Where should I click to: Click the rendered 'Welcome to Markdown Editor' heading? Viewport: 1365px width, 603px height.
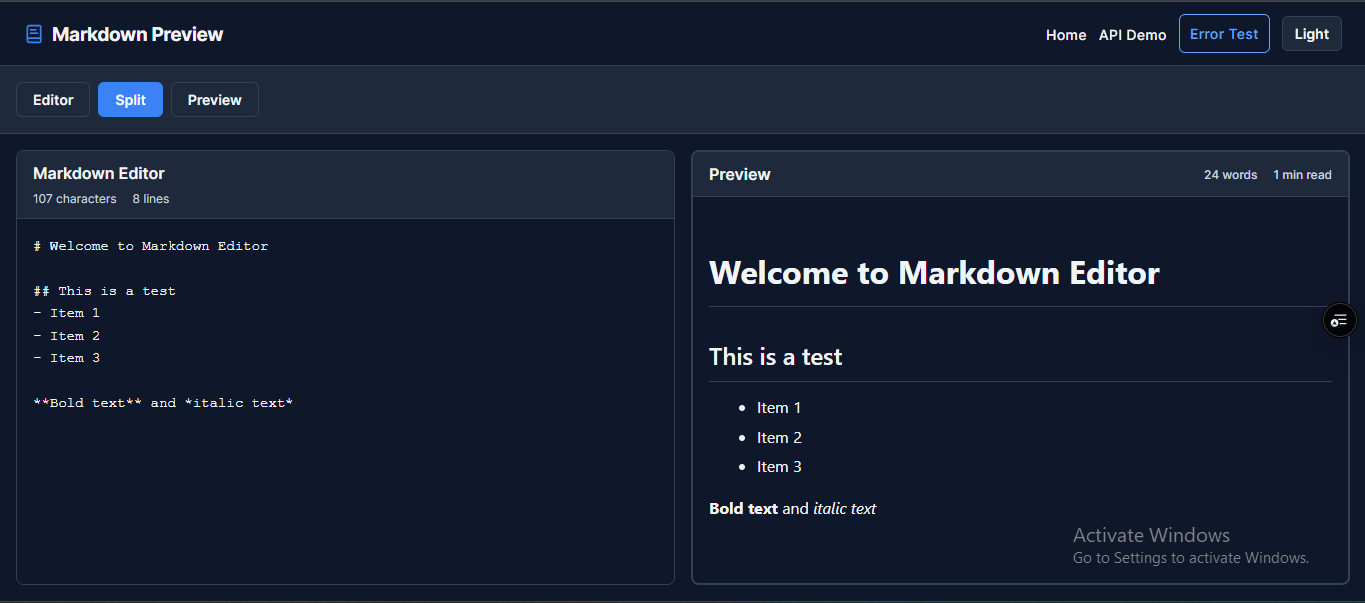934,273
